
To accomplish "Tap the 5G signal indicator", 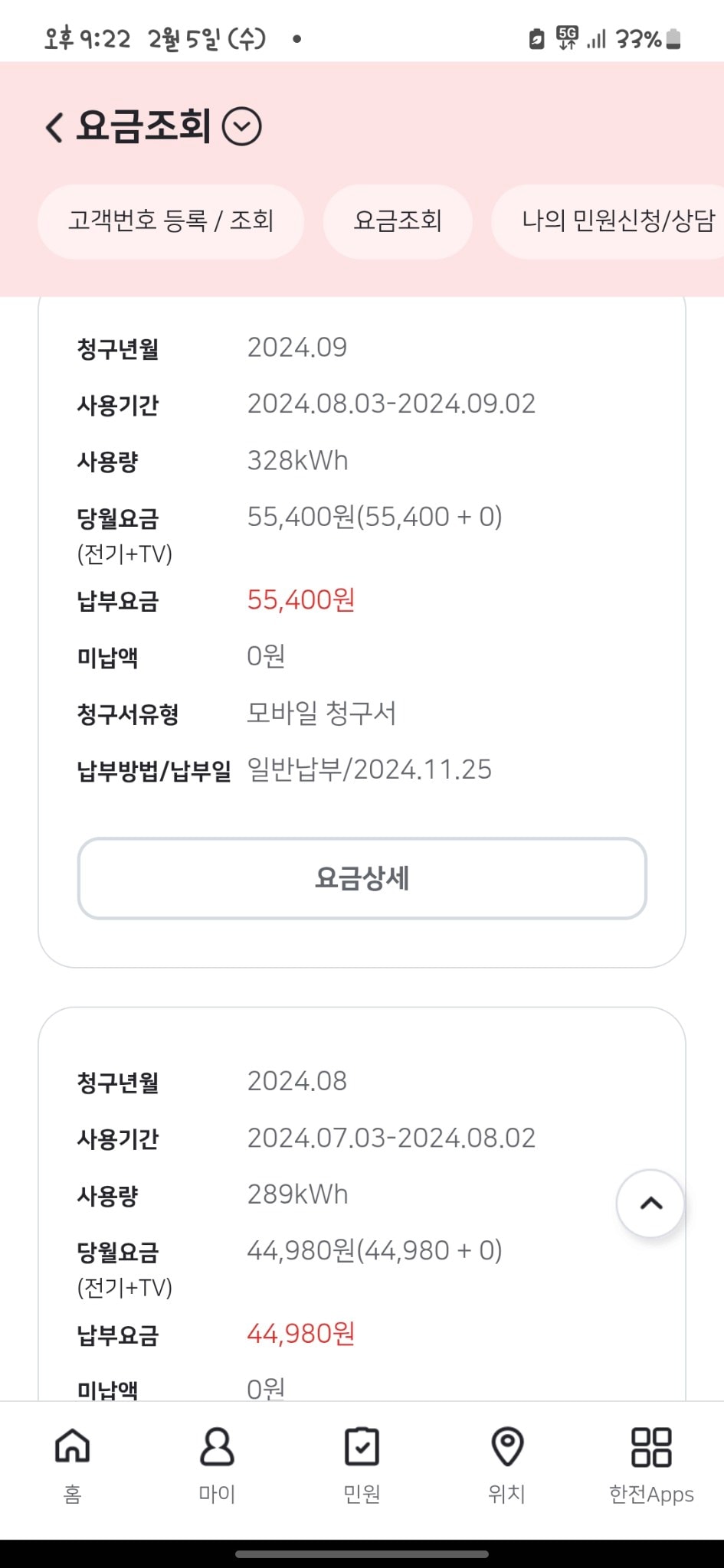I will [568, 38].
